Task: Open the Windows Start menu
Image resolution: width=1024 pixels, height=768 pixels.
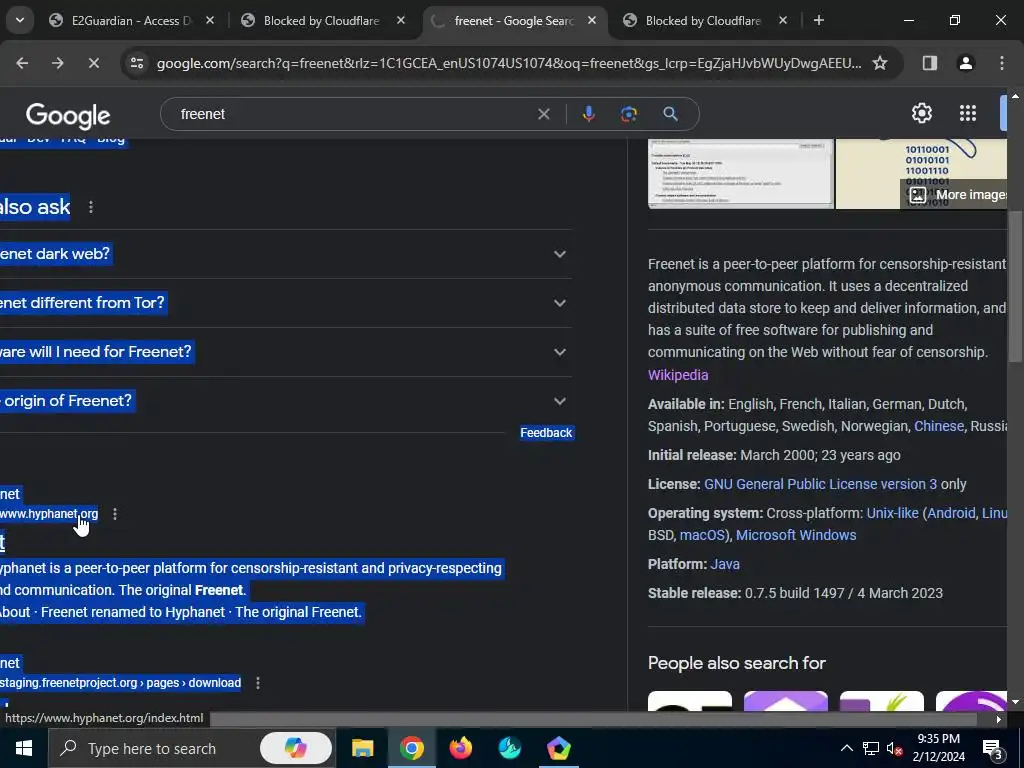Action: pyautogui.click(x=24, y=748)
